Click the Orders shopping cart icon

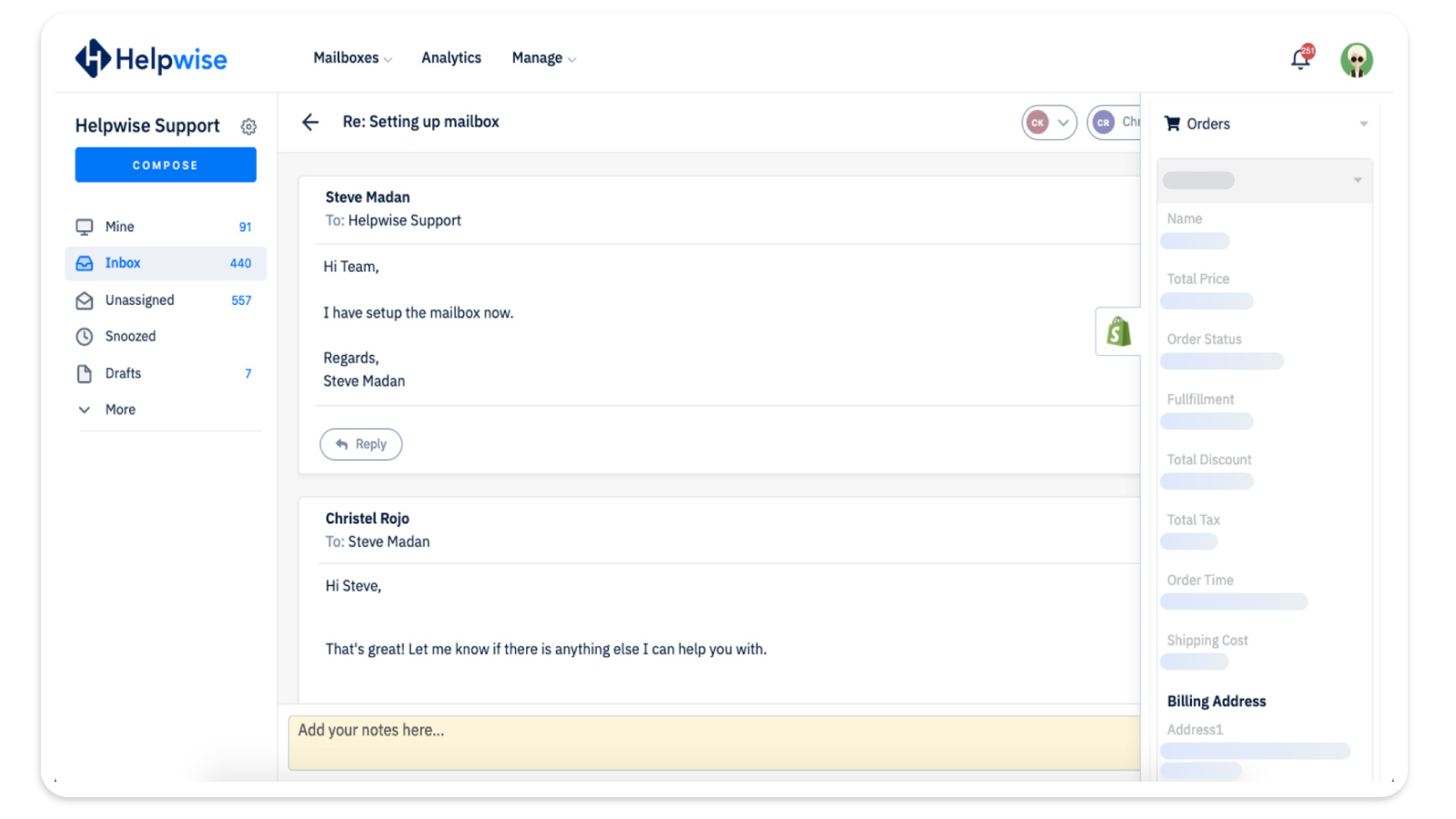[x=1172, y=124]
